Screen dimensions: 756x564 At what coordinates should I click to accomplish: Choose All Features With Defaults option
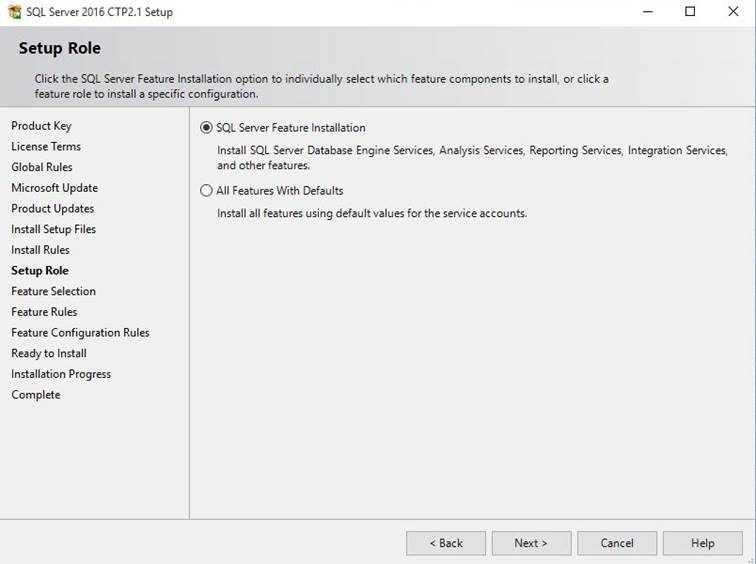(206, 191)
